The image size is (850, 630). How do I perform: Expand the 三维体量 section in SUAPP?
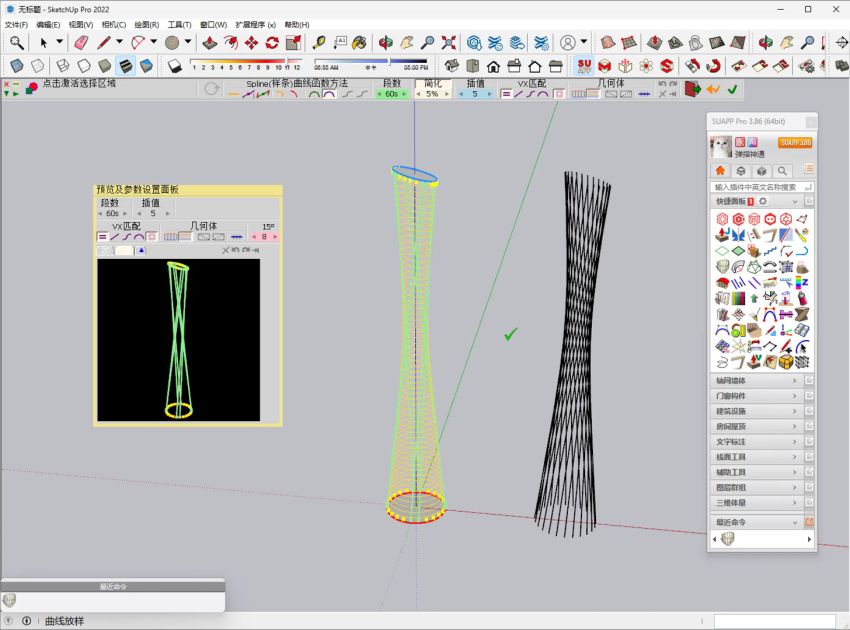tap(756, 503)
